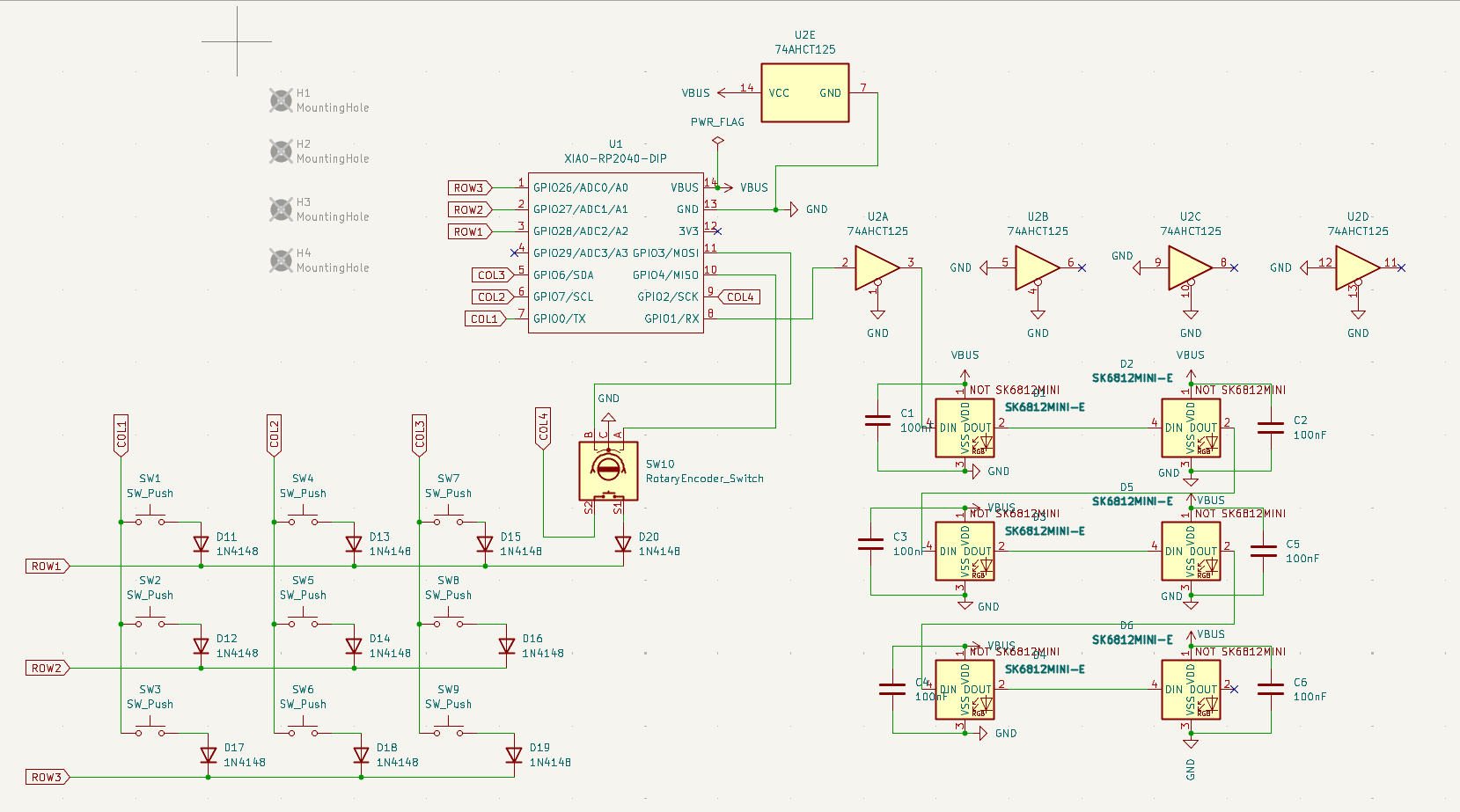
Task: Click the XIAO-RP2040-DIP value text
Action: [615, 158]
